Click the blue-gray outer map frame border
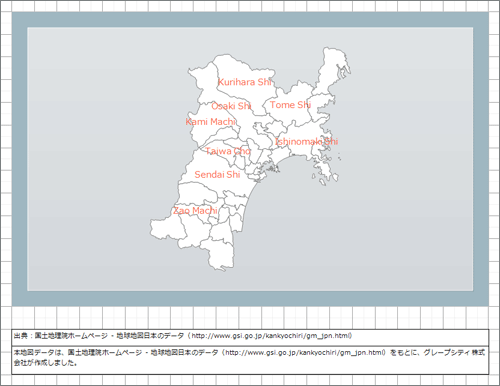This screenshot has width=500, height=386. pos(250,20)
